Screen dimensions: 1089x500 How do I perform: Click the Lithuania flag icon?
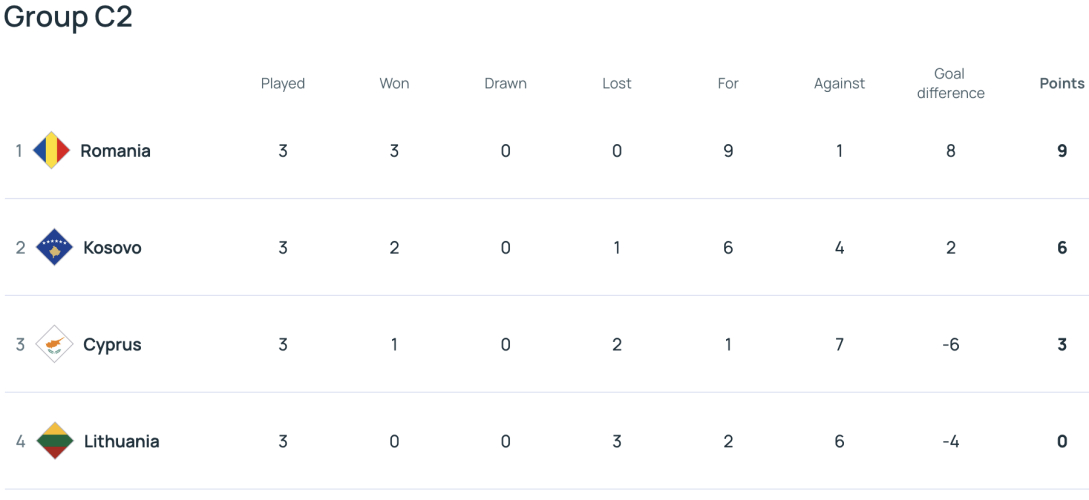(x=54, y=441)
